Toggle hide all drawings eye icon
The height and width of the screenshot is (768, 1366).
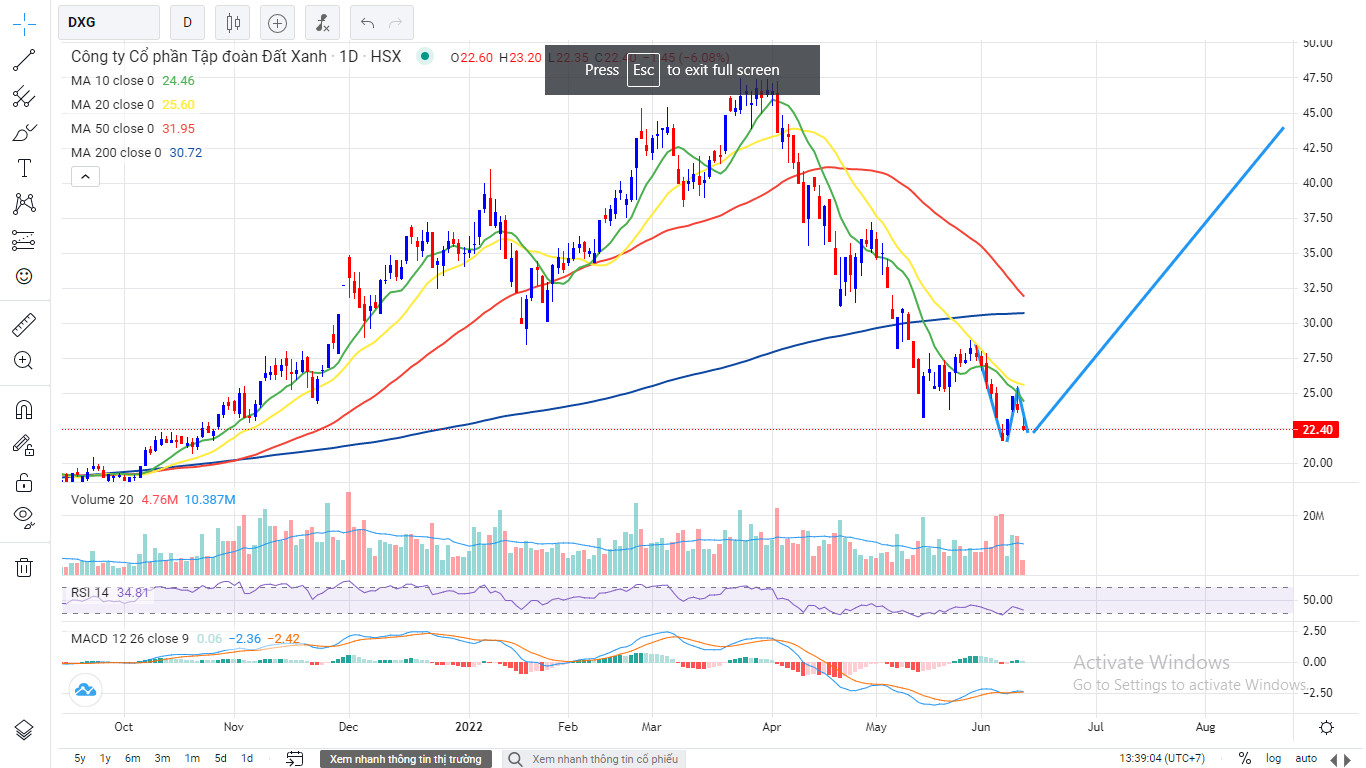[24, 516]
